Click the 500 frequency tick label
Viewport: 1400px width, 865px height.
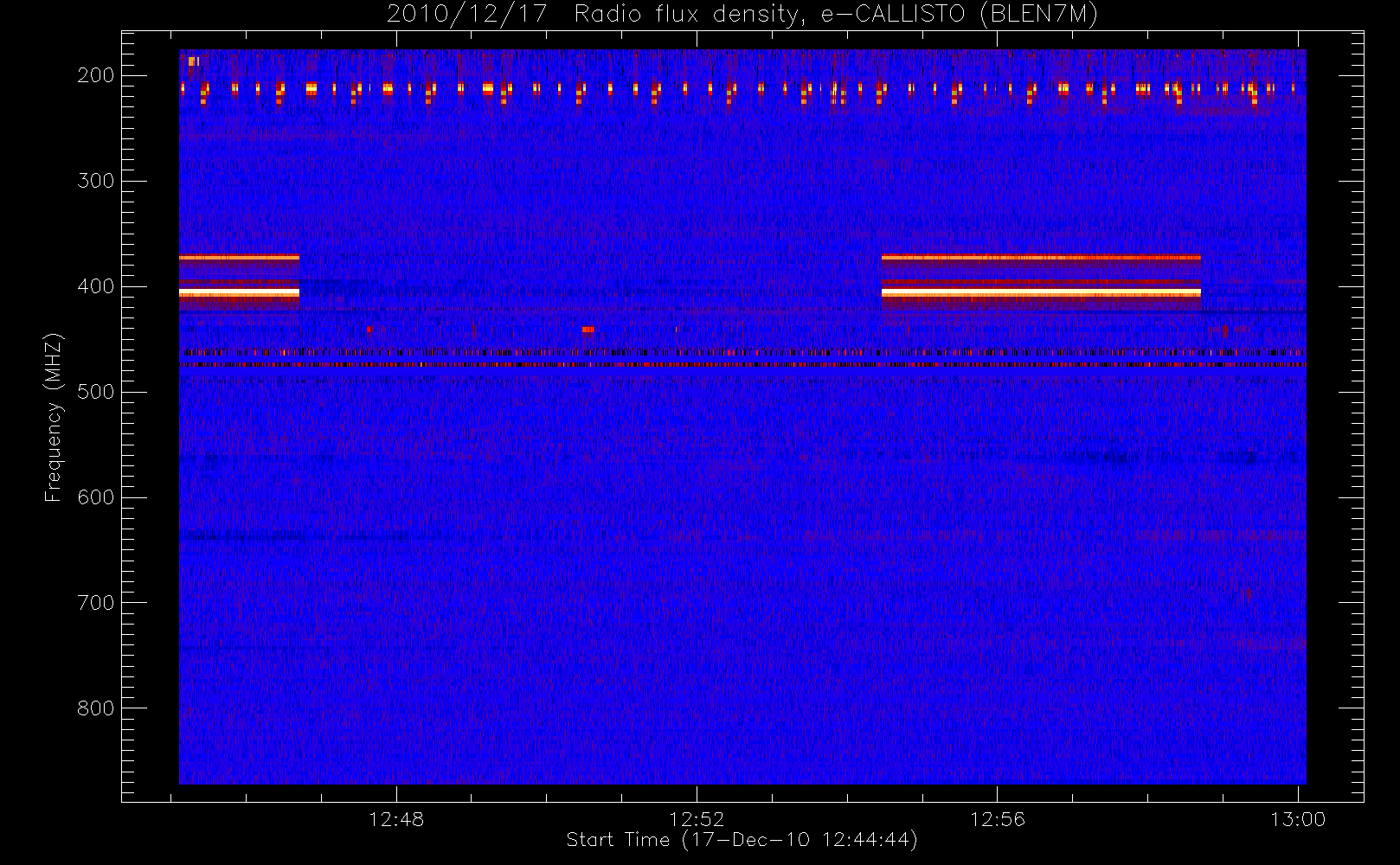pos(95,392)
